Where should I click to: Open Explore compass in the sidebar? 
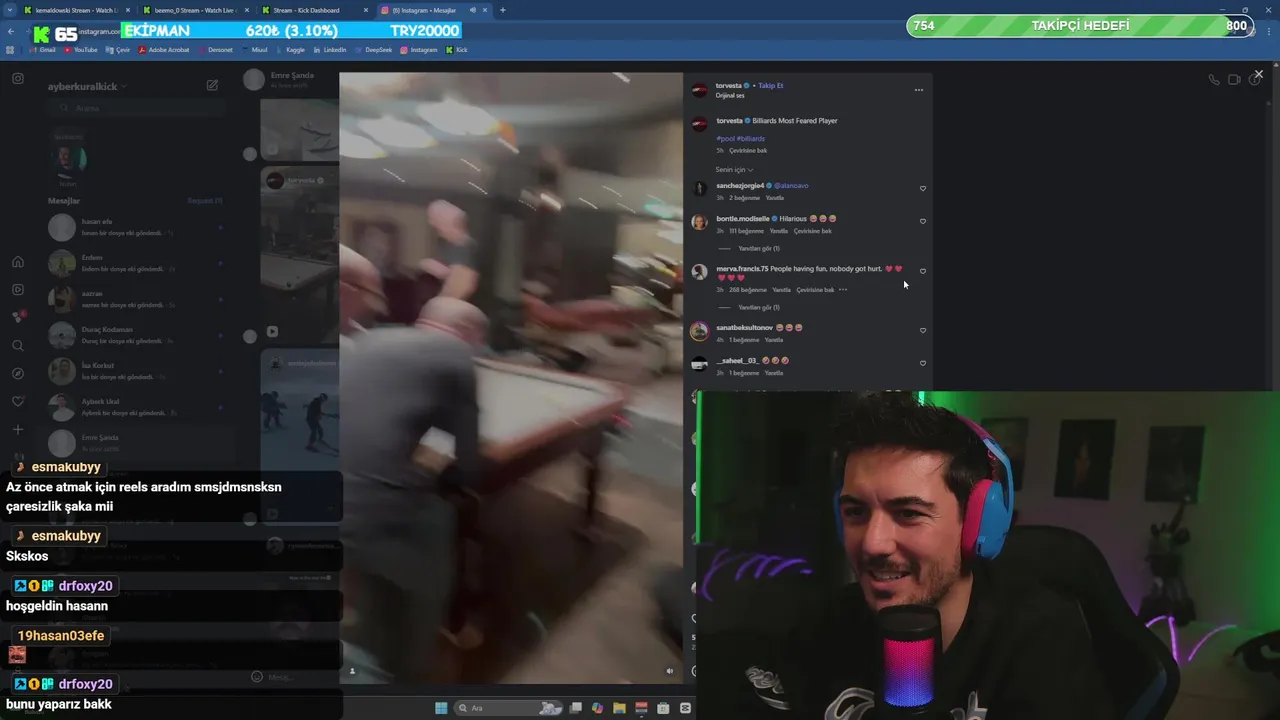(x=18, y=374)
